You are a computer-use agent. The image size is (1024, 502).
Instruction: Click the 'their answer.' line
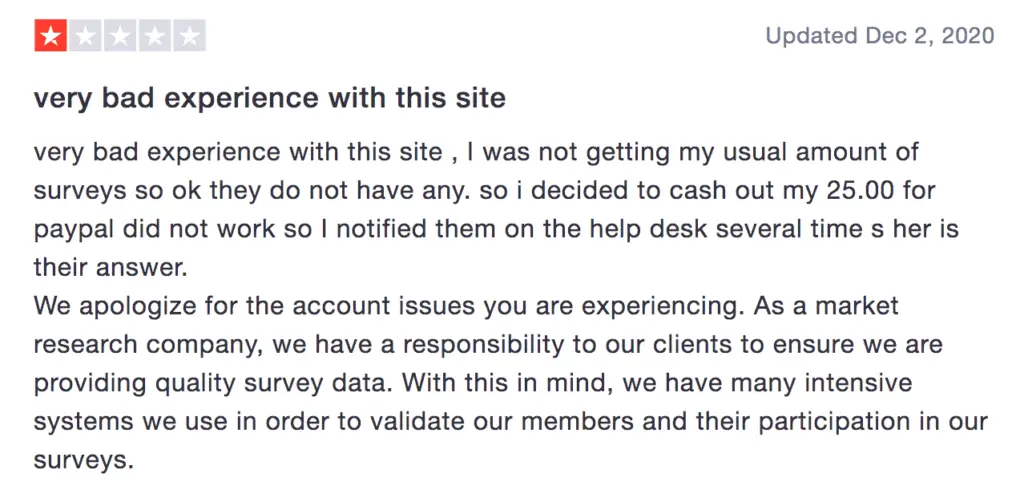[x=110, y=268]
